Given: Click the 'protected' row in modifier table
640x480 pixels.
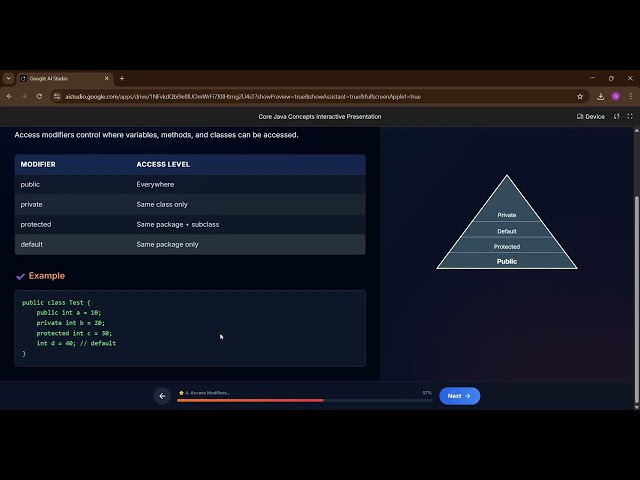Looking at the screenshot, I should [190, 224].
